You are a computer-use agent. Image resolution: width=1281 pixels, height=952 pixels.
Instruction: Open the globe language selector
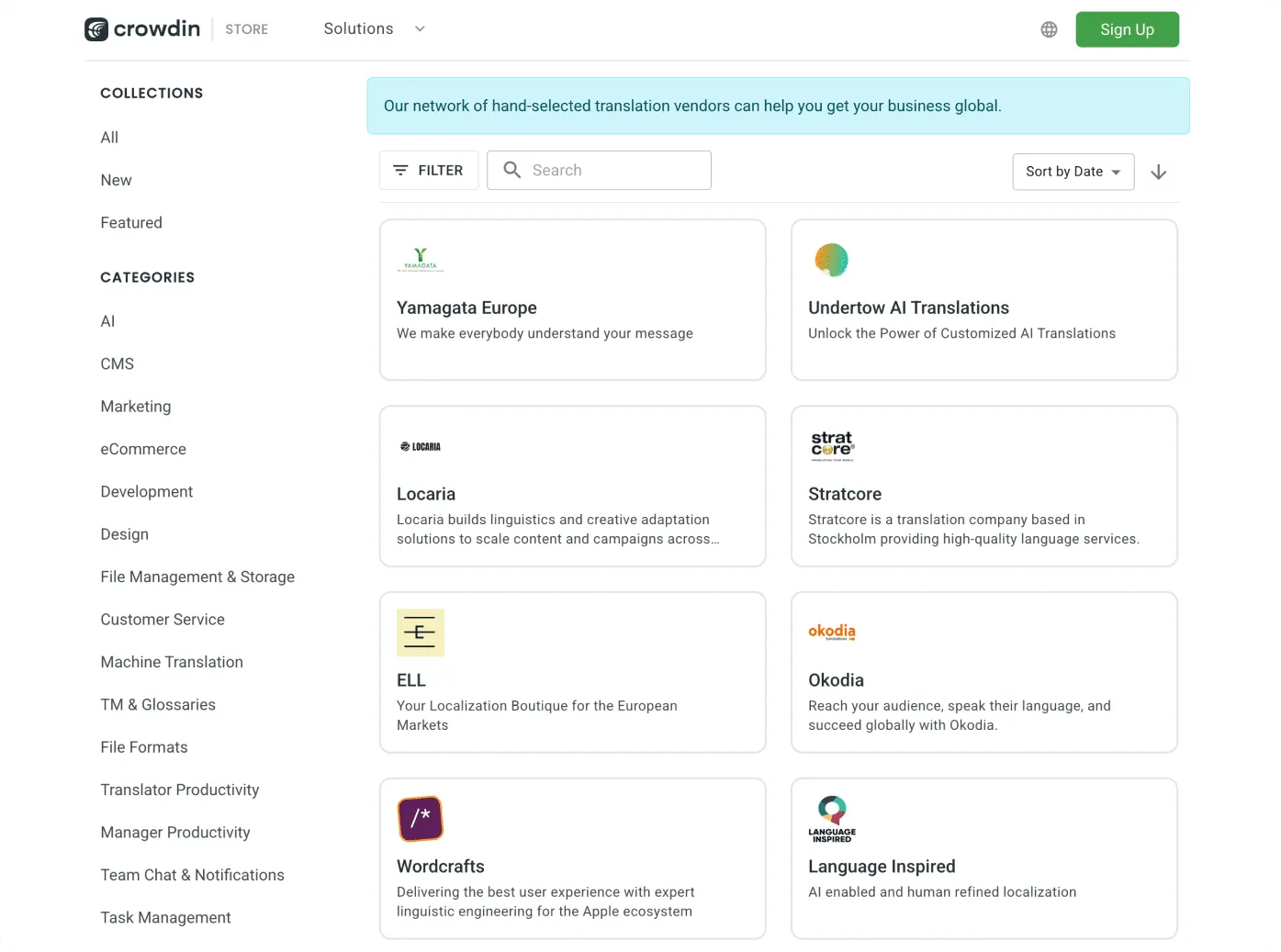(1049, 29)
